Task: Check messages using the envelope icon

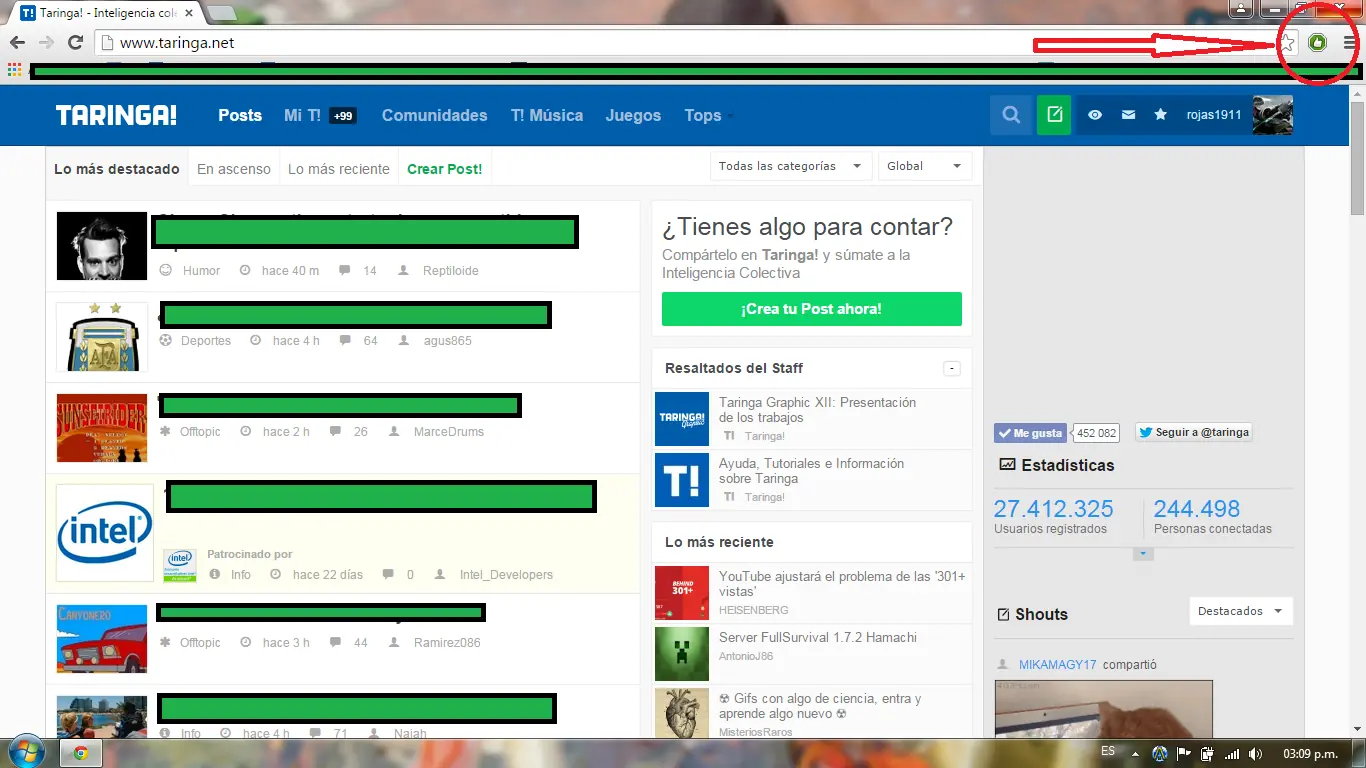Action: (1128, 115)
